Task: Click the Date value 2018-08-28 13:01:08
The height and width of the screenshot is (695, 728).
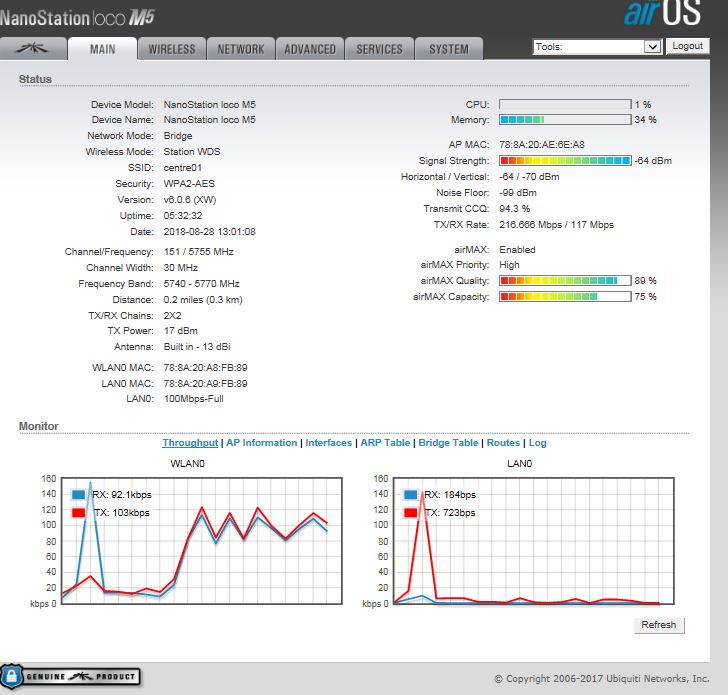Action: click(209, 232)
